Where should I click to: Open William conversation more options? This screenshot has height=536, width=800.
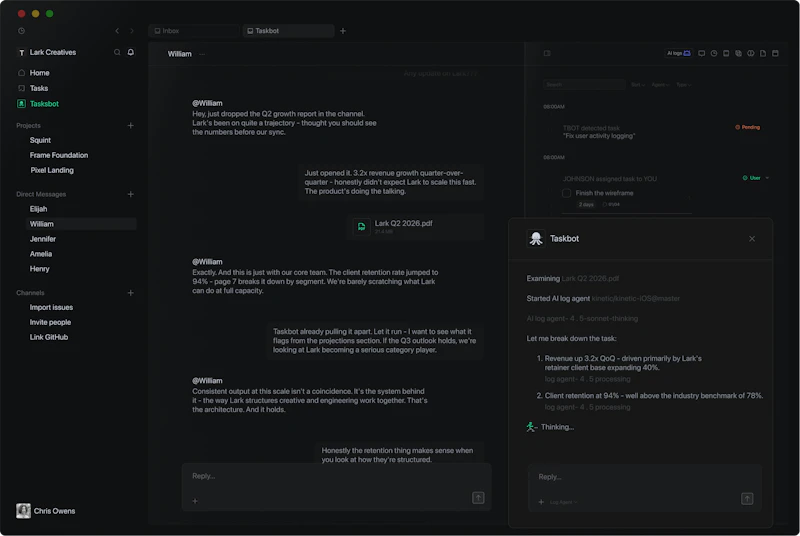(x=202, y=54)
